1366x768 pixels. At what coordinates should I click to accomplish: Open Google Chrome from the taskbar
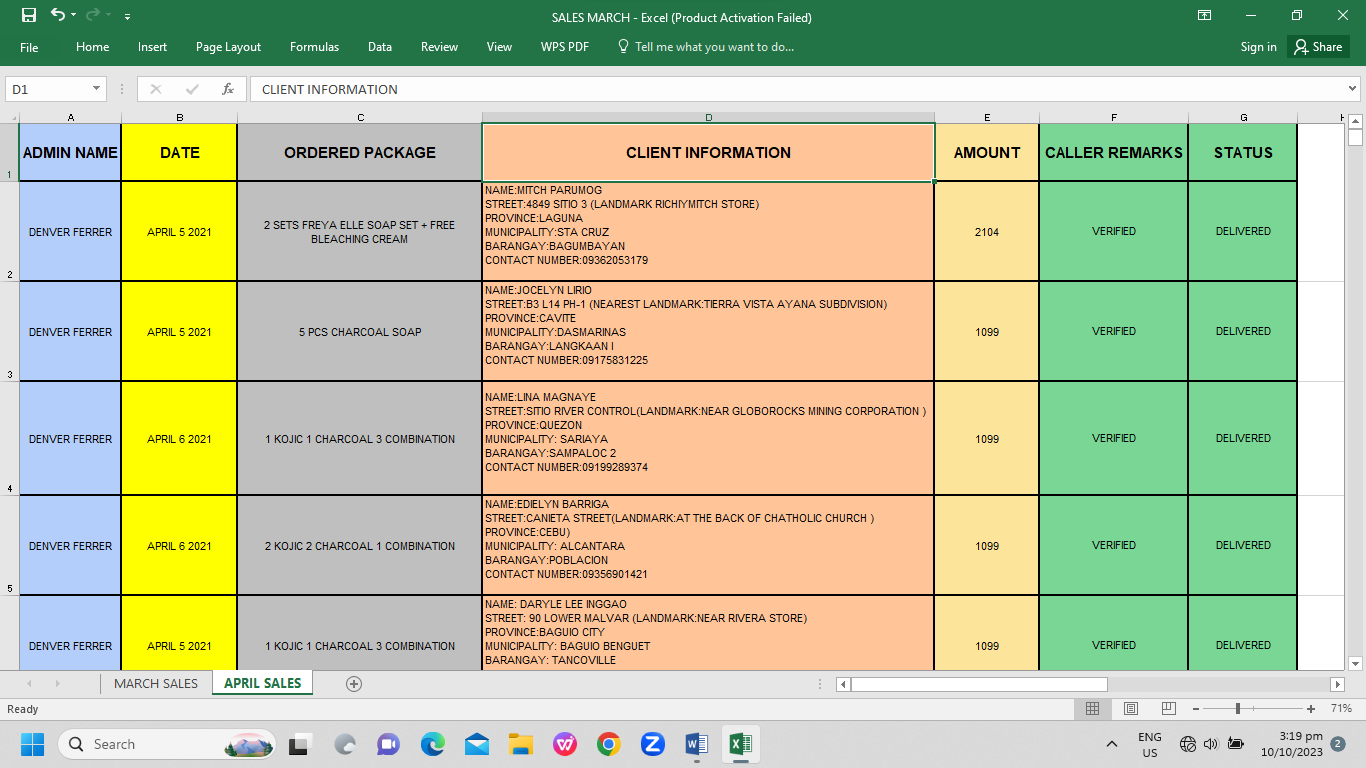tap(608, 744)
